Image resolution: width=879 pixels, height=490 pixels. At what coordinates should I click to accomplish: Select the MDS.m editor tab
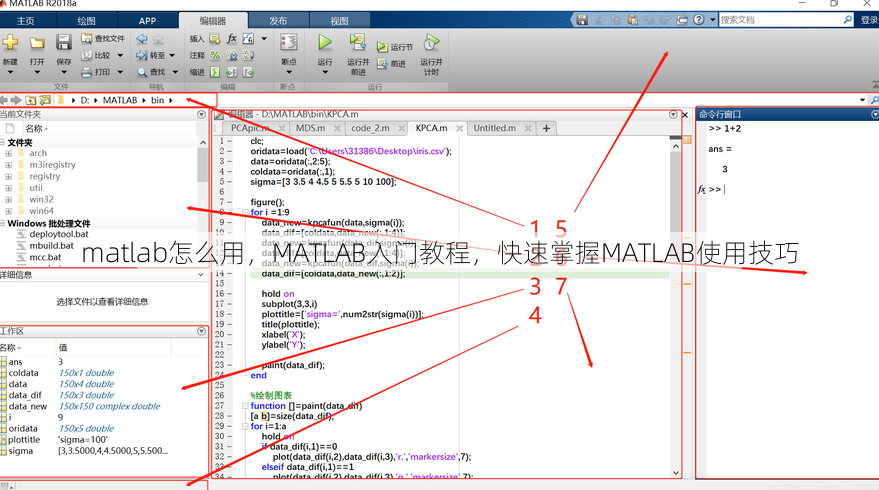[311, 128]
